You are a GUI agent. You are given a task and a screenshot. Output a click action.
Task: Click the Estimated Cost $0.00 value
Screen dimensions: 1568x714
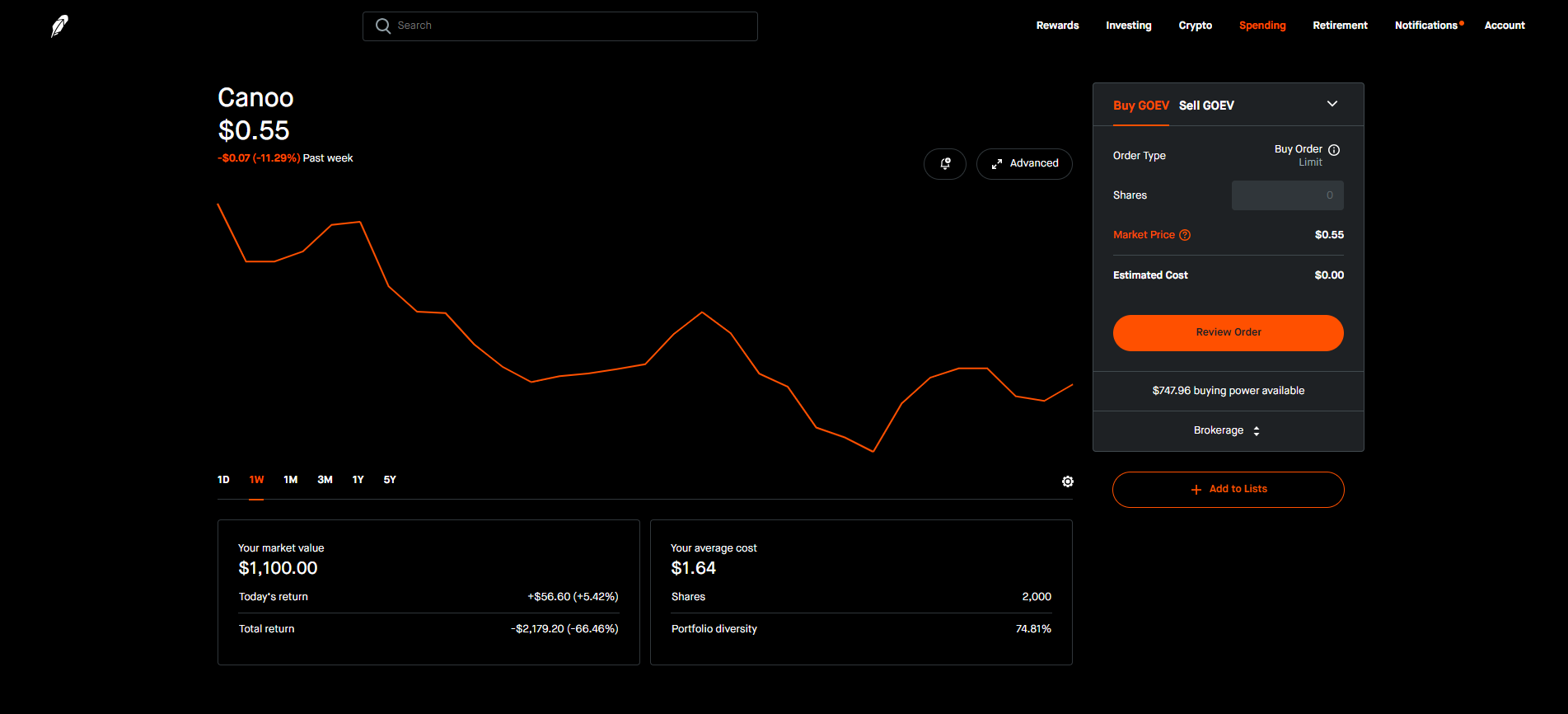(1329, 275)
